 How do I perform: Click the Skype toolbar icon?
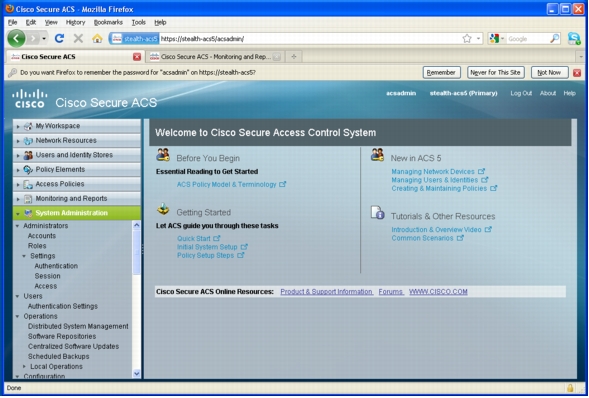click(x=574, y=38)
